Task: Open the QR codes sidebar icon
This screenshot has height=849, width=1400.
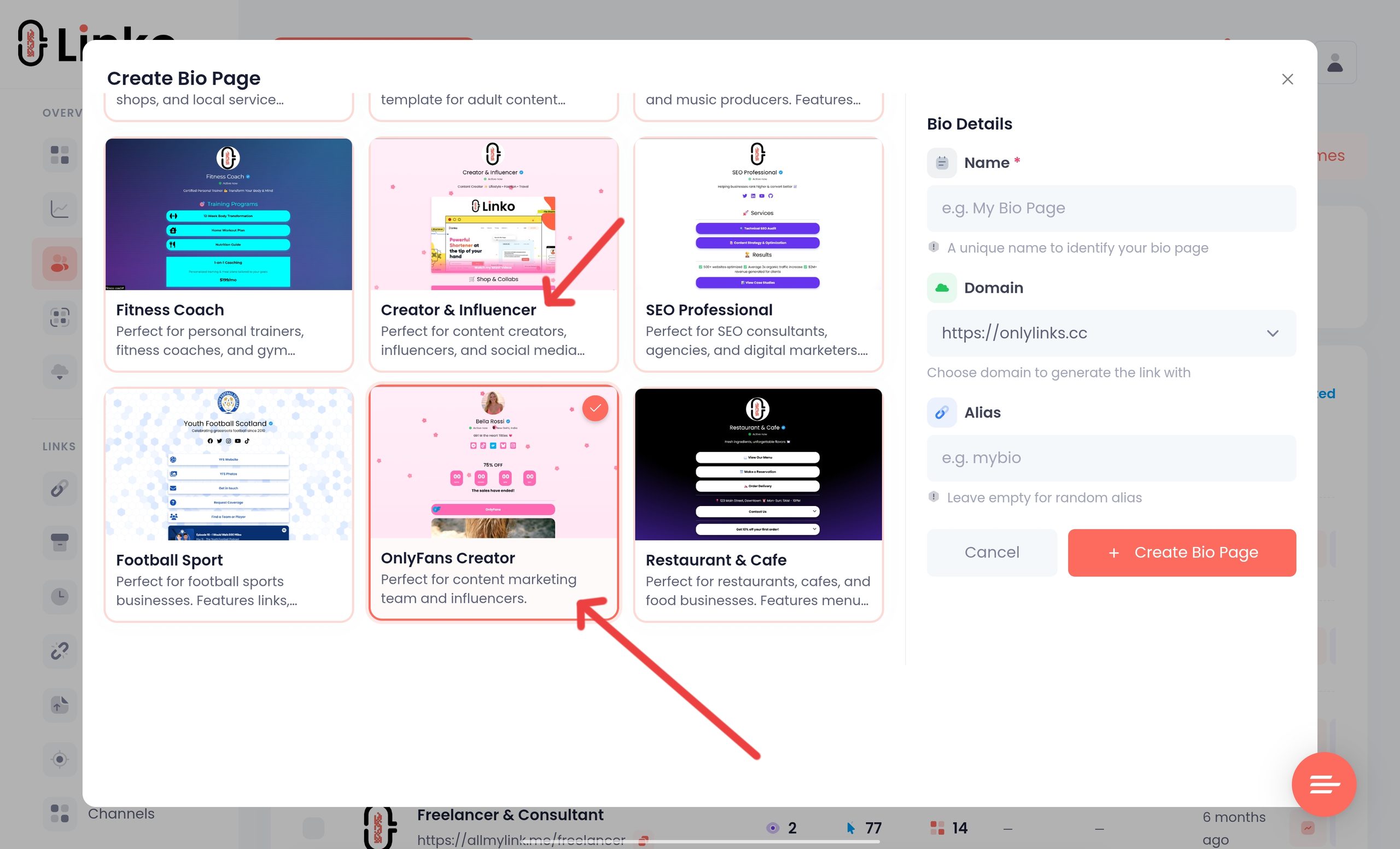Action: (60, 317)
